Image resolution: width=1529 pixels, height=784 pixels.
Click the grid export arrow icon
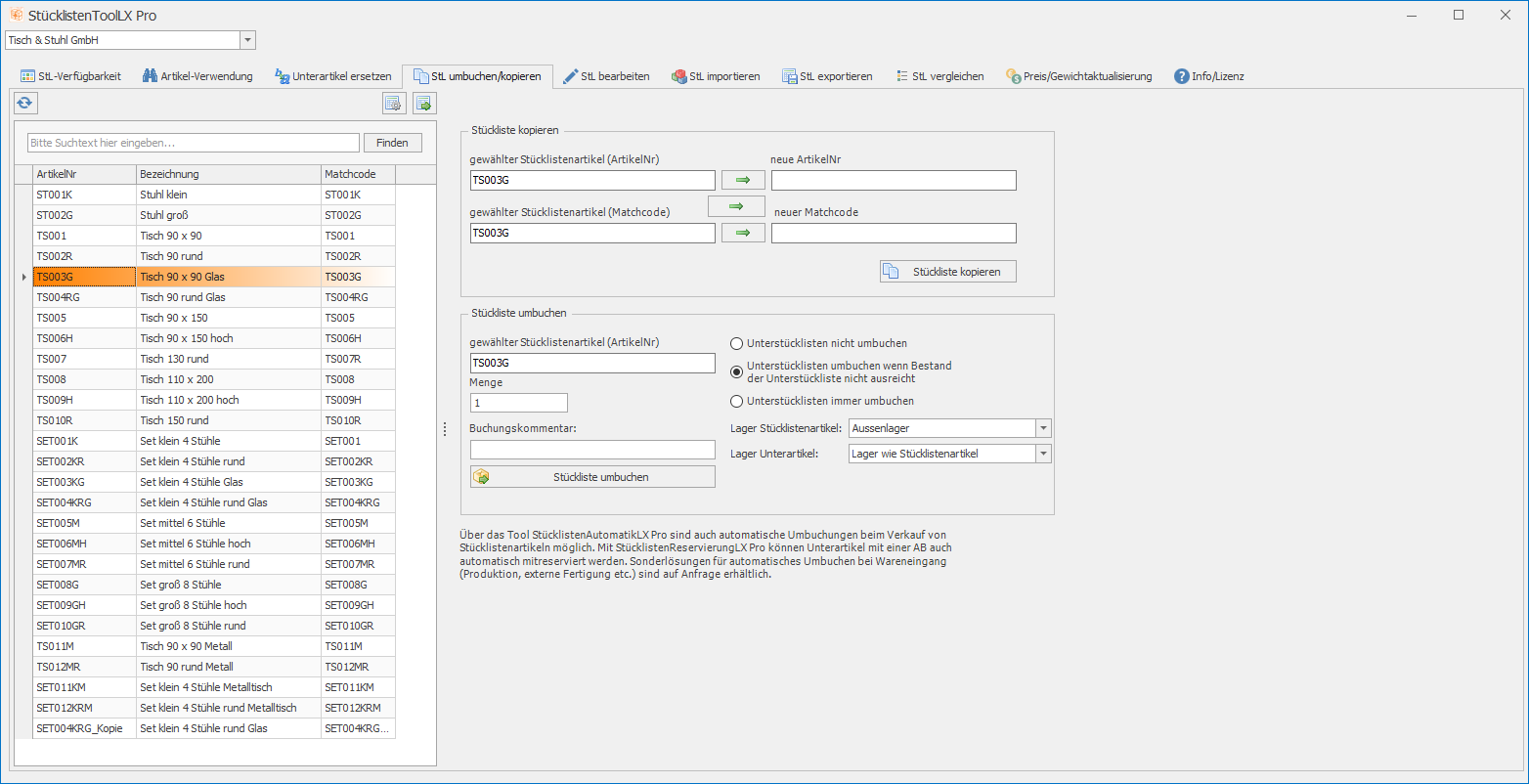[423, 103]
